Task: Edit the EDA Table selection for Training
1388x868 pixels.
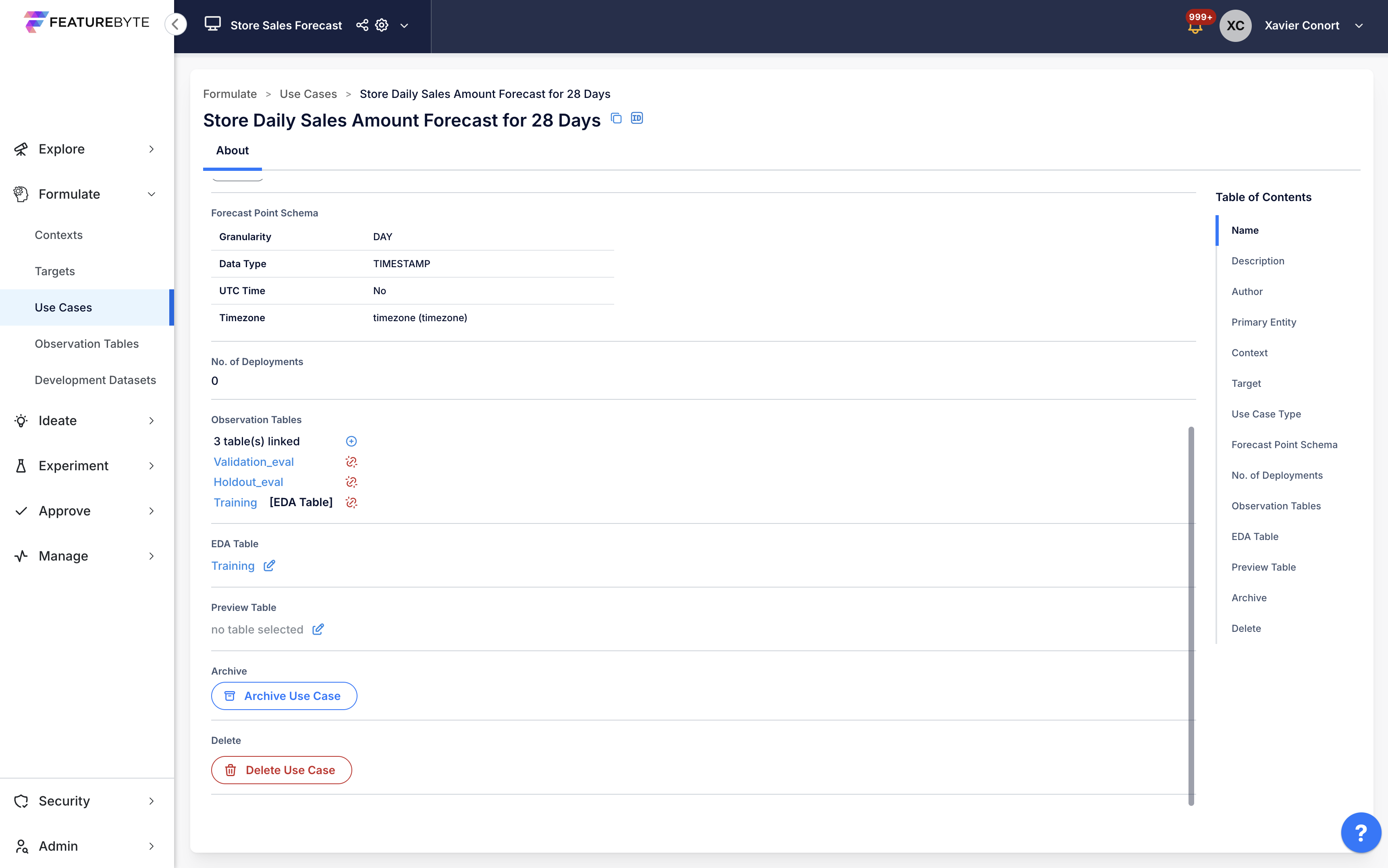Action: pos(269,565)
